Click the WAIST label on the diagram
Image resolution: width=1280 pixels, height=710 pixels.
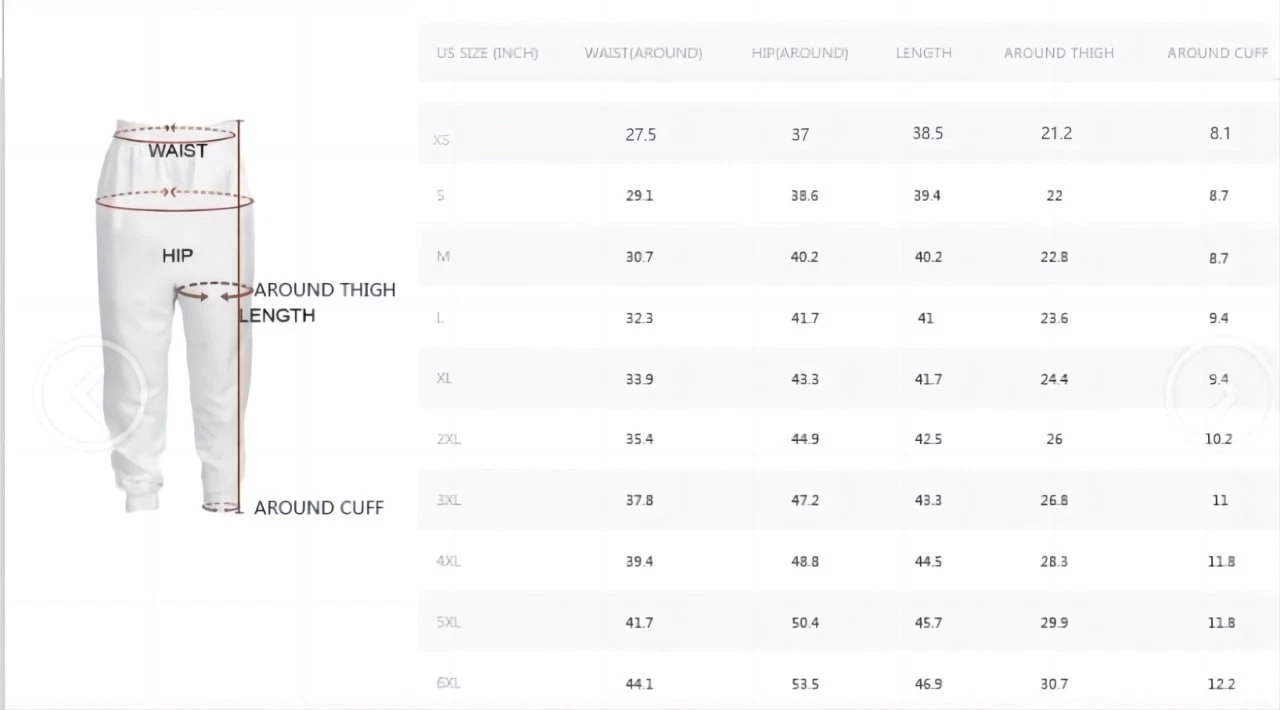coord(177,151)
